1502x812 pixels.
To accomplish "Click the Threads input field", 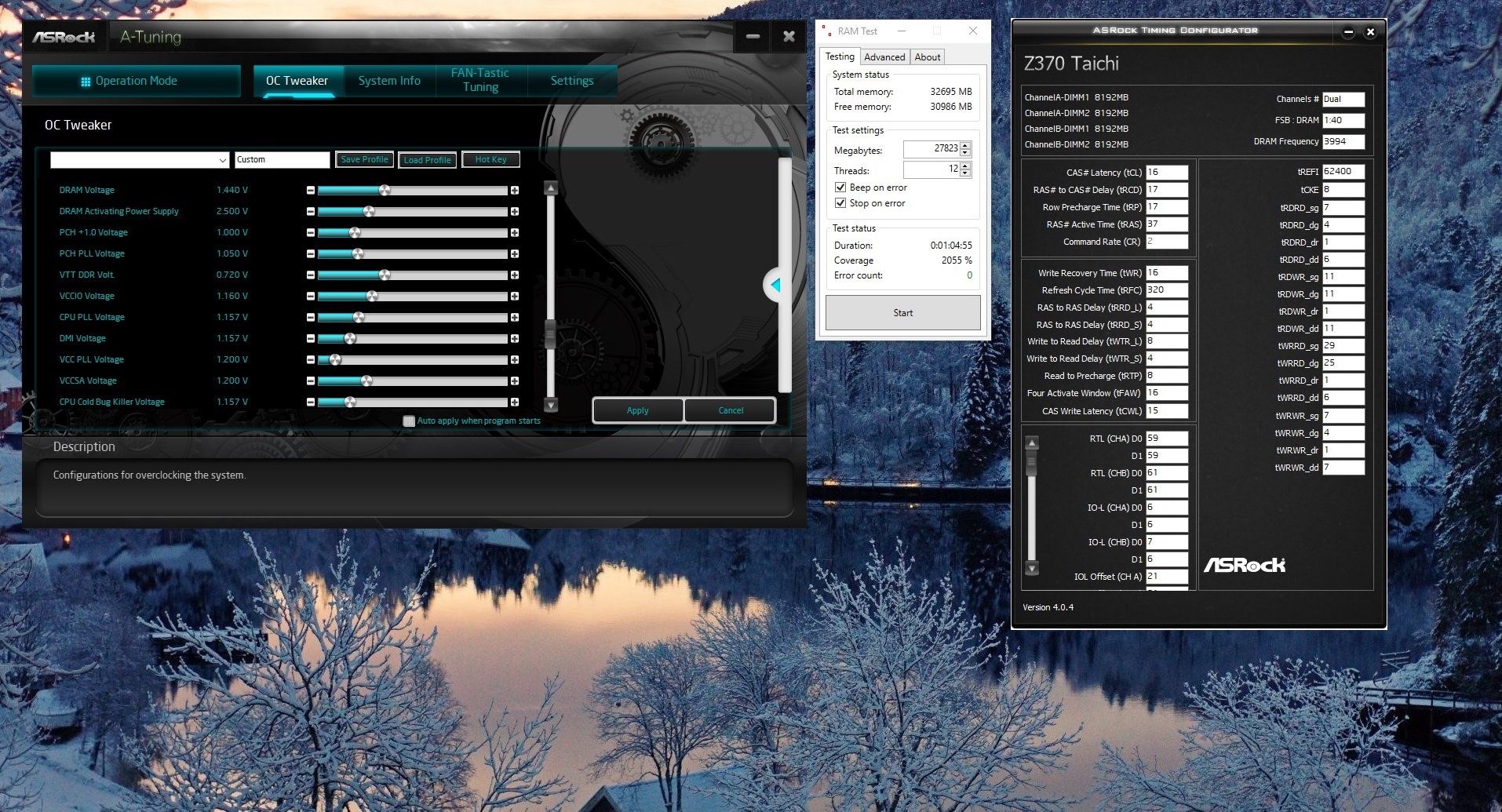I will 931,169.
